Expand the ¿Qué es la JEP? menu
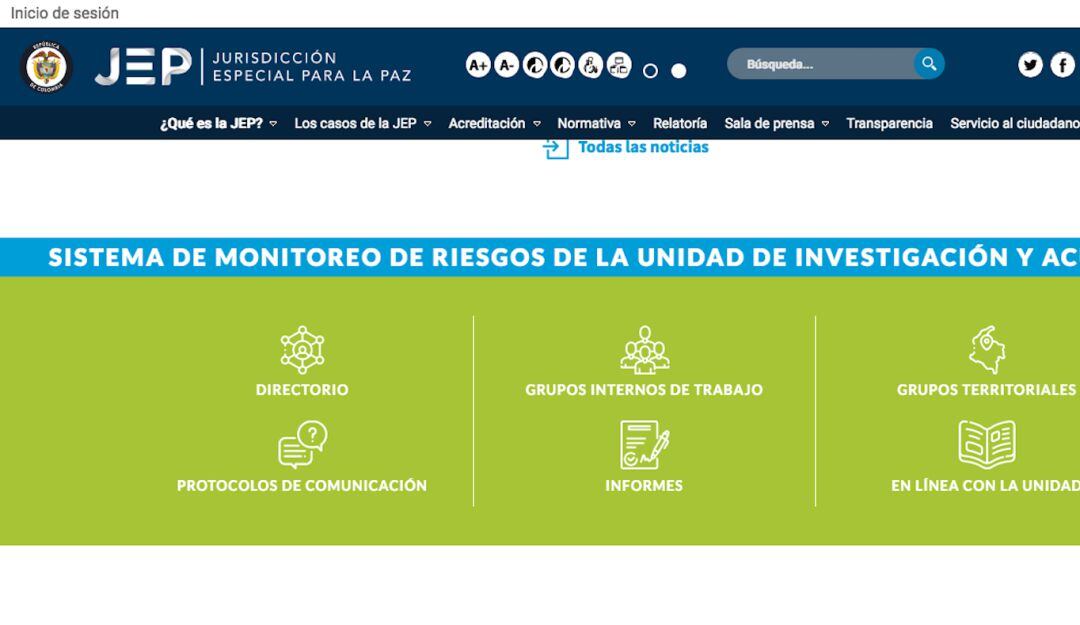This screenshot has width=1080, height=625. pos(218,124)
